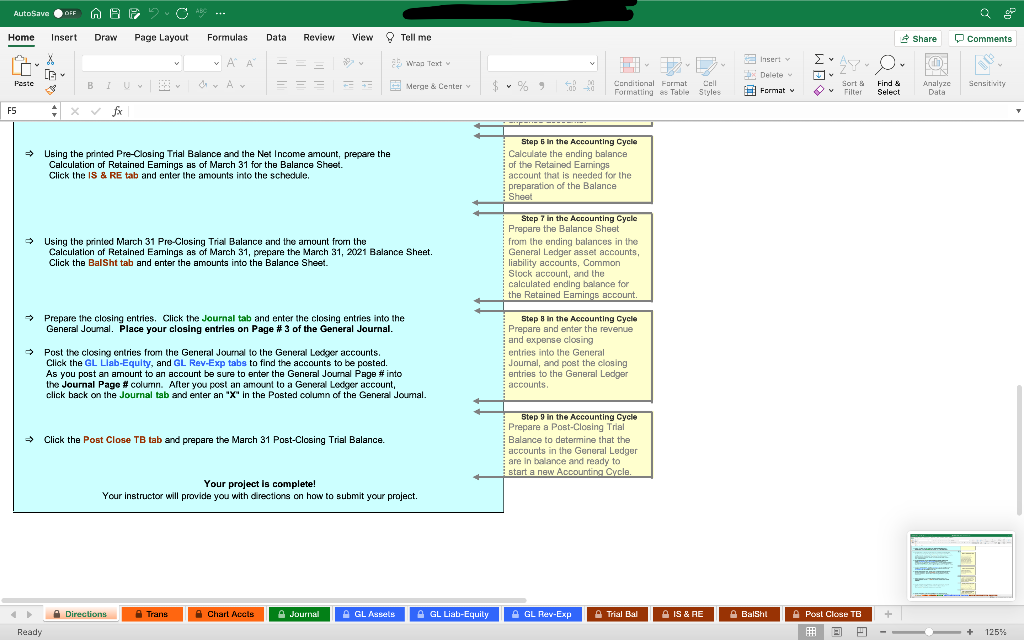Viewport: 1024px width, 640px height.
Task: Open the Comments pane
Action: click(x=983, y=39)
